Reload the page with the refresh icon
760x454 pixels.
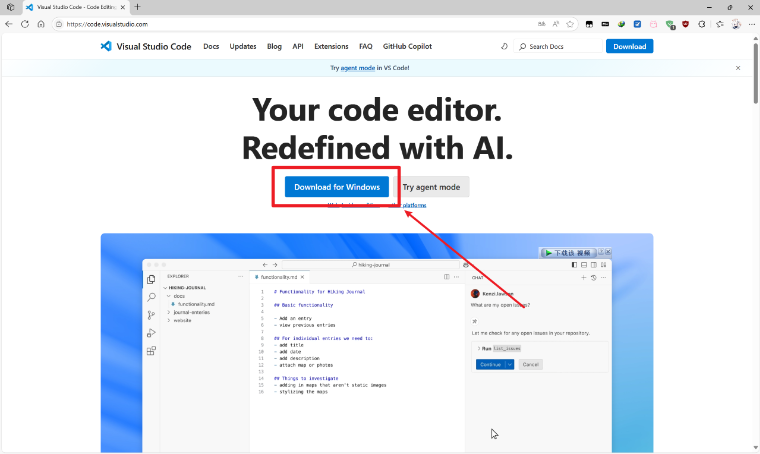tap(25, 24)
